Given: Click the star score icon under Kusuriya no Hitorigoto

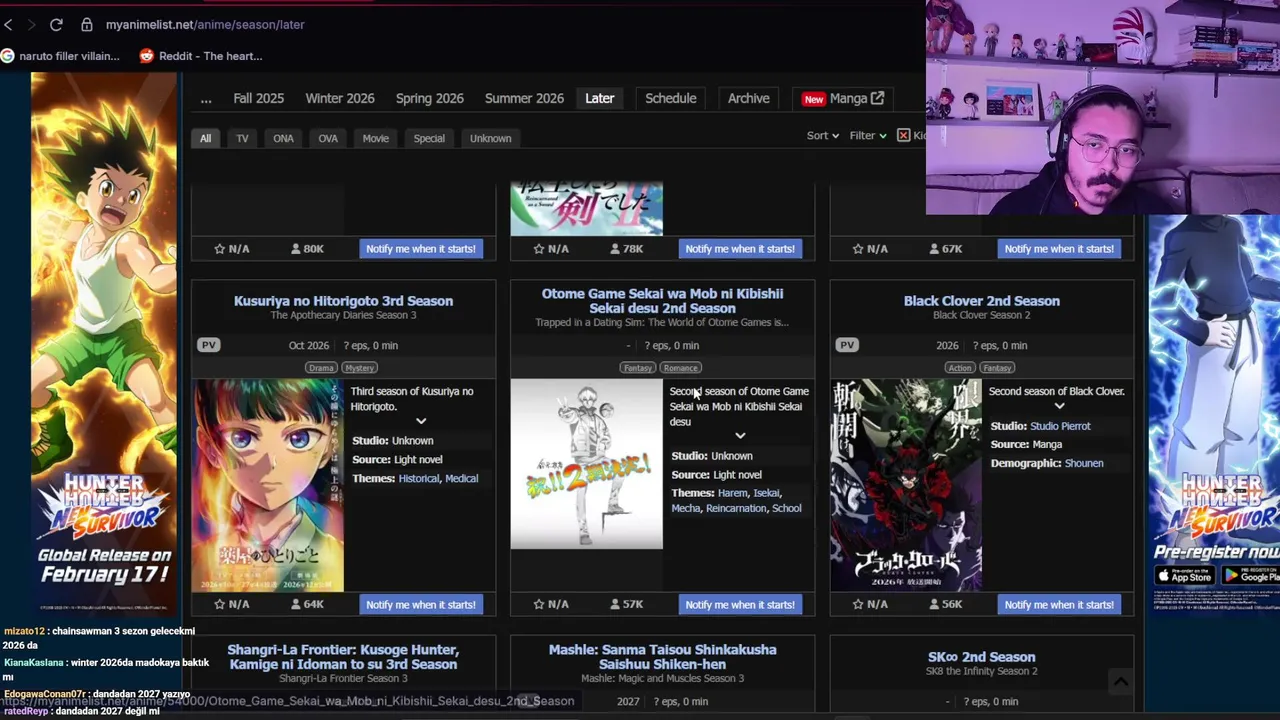Looking at the screenshot, I should [x=219, y=604].
